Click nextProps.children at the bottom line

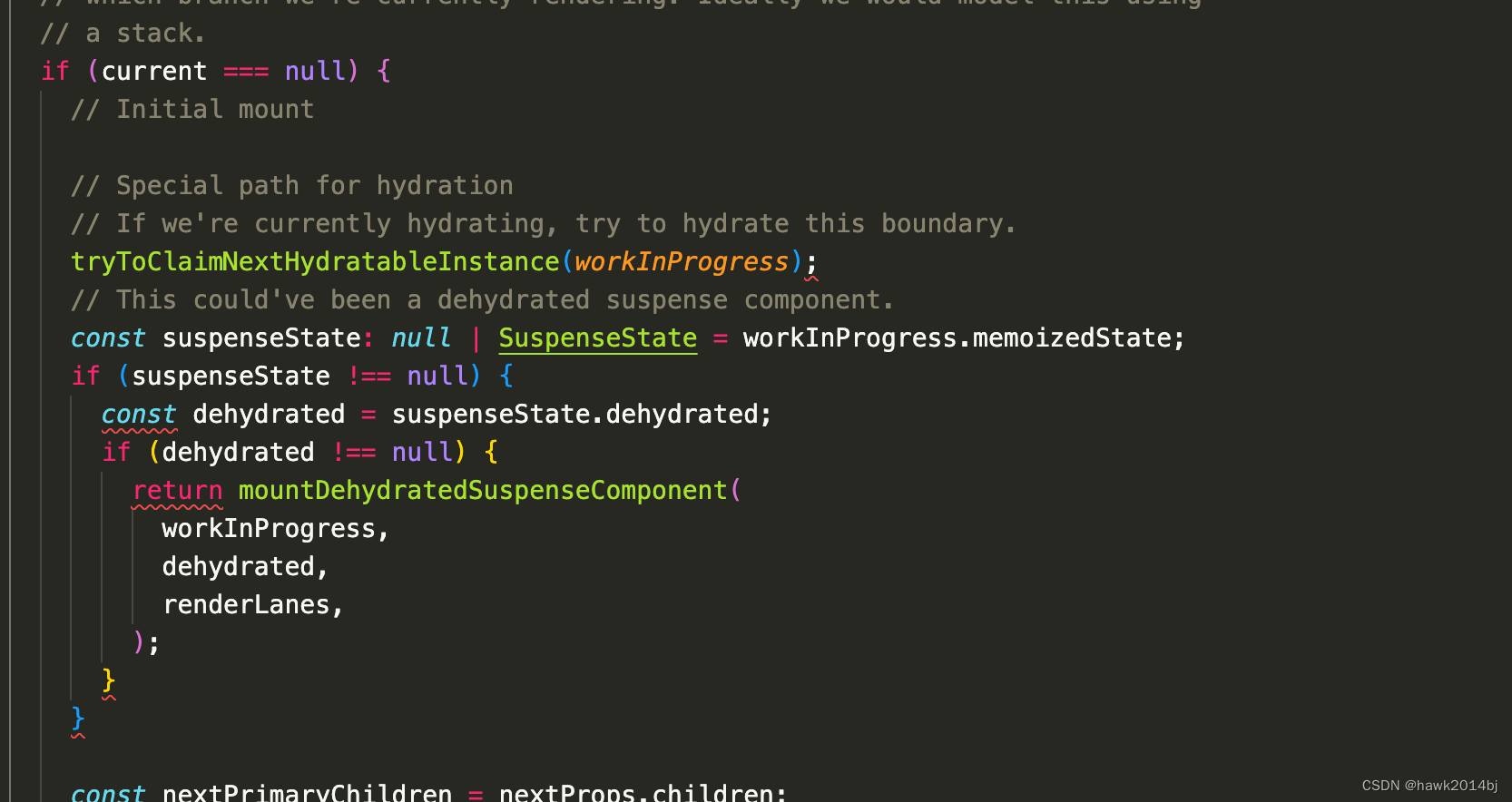click(x=636, y=793)
